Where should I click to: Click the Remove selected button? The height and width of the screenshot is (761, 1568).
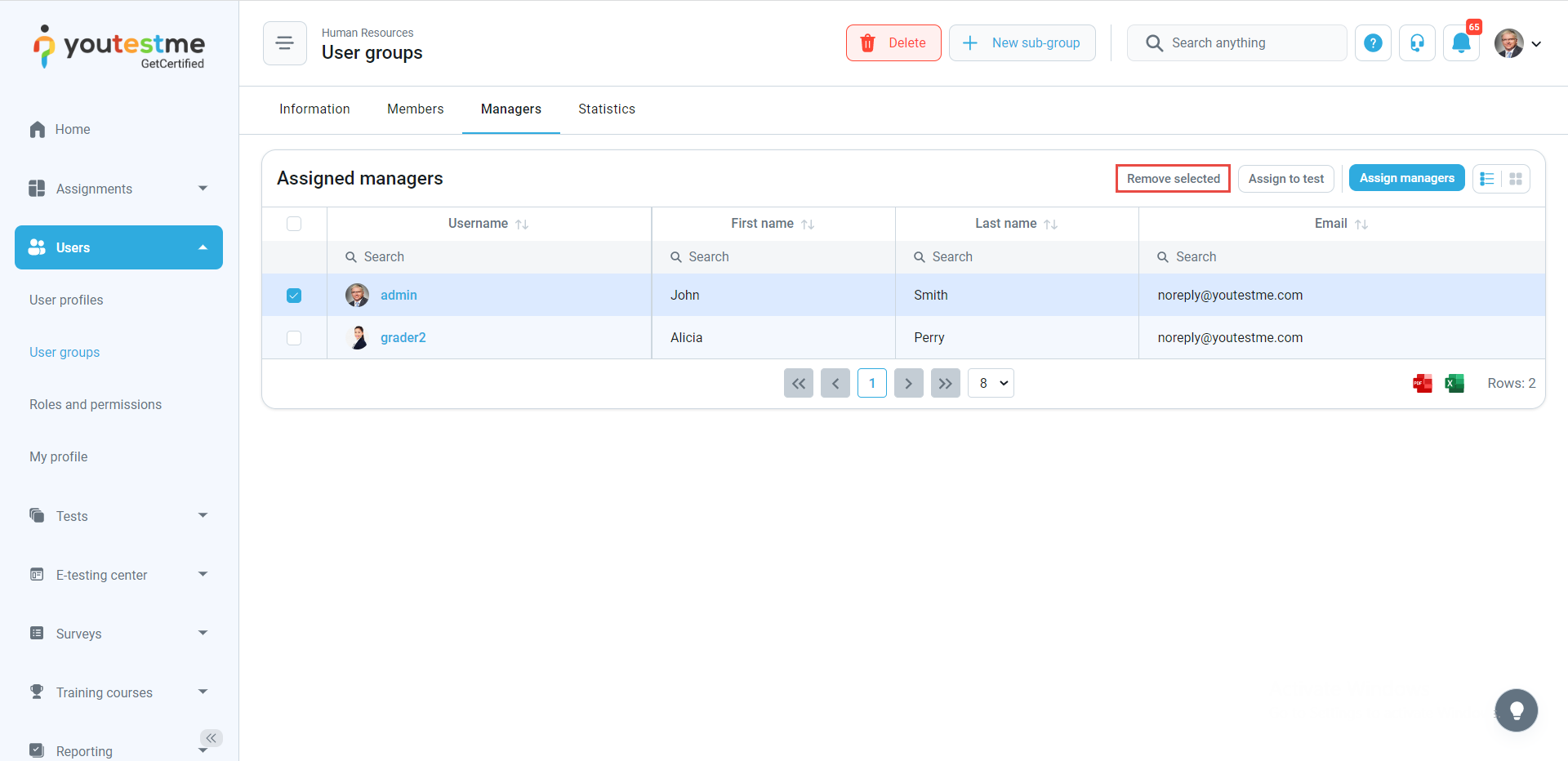click(x=1173, y=179)
